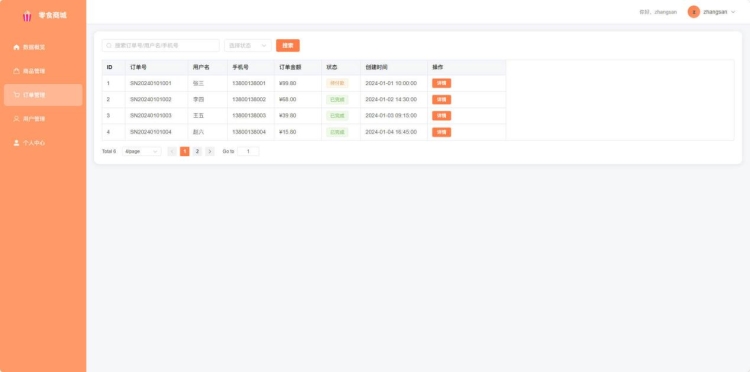Click the orange 搜索 button
Viewport: 750px width, 372px height.
[x=288, y=45]
